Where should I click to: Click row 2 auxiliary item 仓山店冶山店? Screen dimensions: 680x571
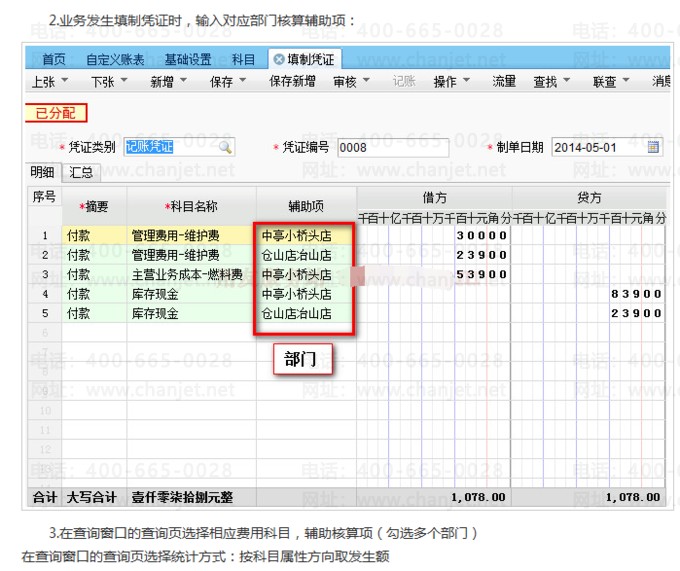click(305, 255)
